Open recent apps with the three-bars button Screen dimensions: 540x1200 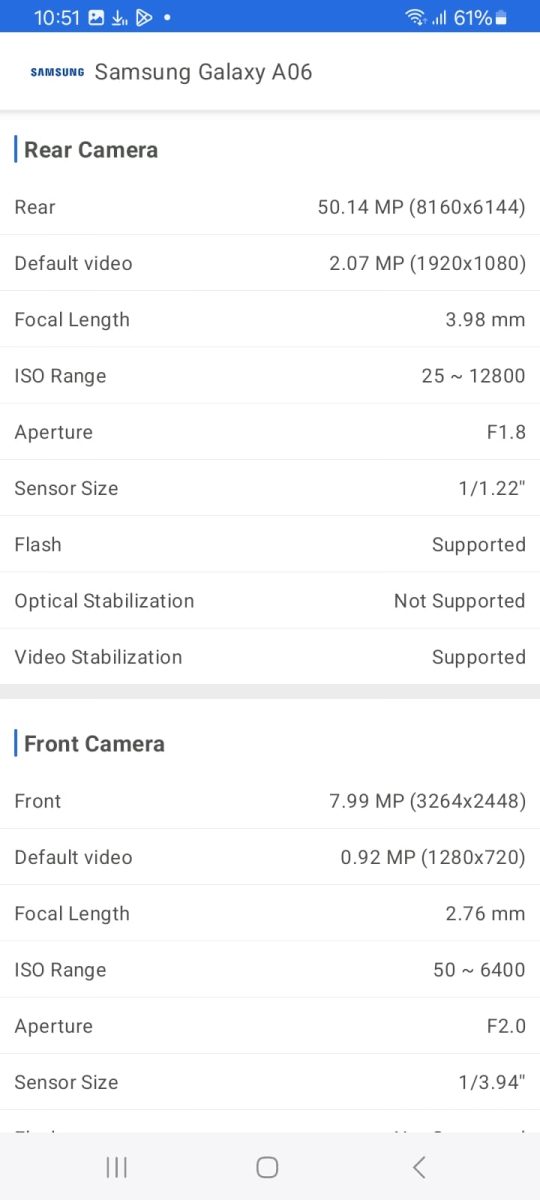pos(116,1166)
